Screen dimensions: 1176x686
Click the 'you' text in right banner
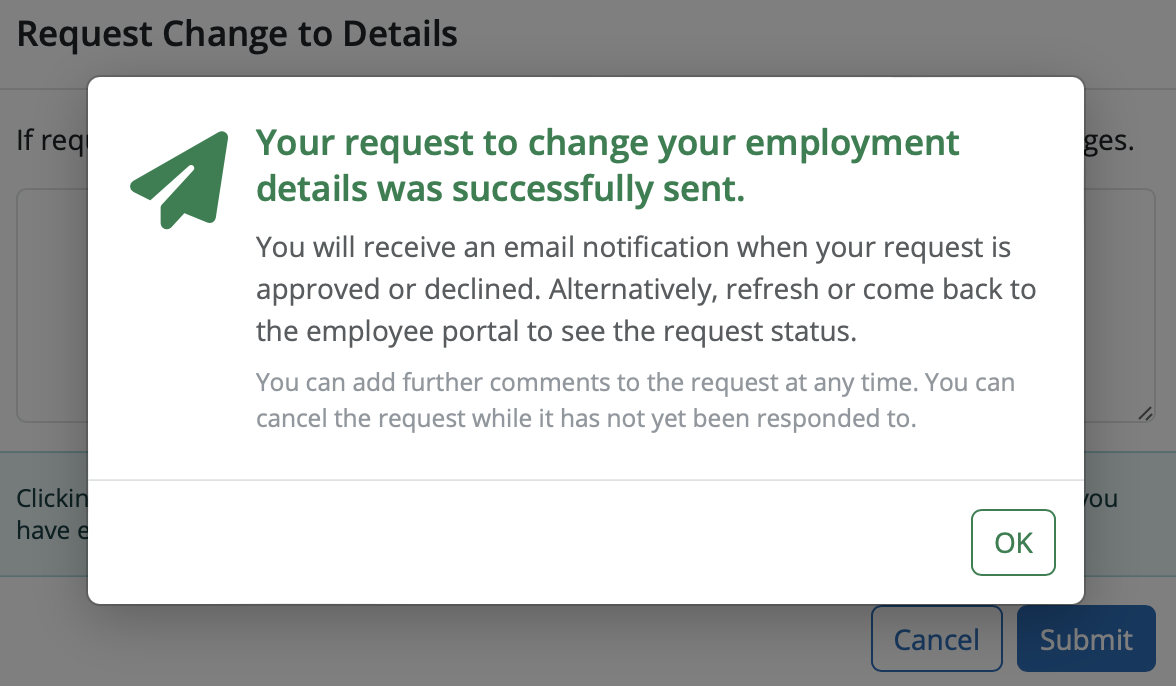[x=1101, y=499]
